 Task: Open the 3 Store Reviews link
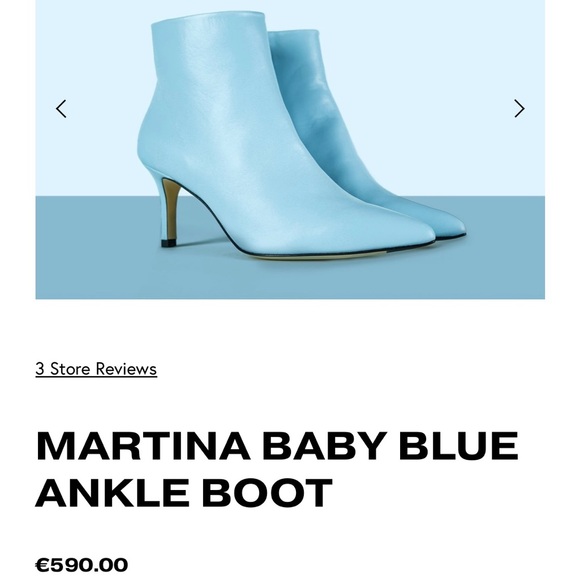click(96, 369)
